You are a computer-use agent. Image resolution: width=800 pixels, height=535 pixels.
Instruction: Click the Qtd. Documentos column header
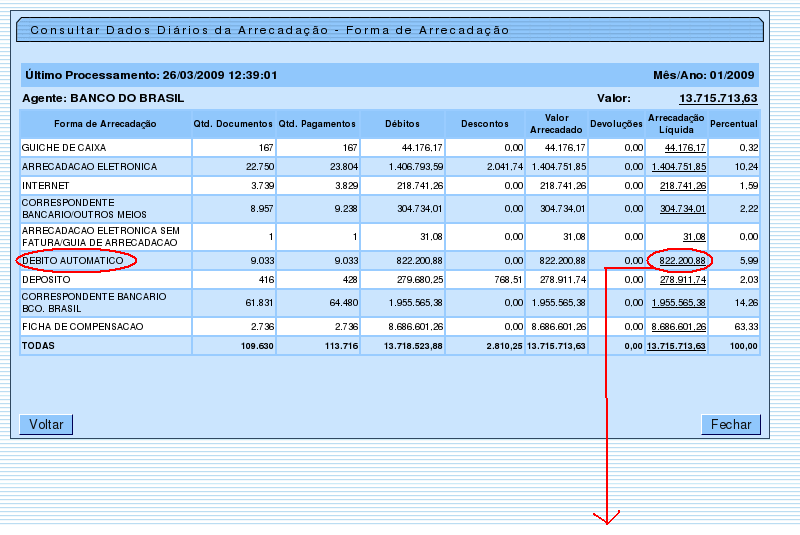(233, 124)
